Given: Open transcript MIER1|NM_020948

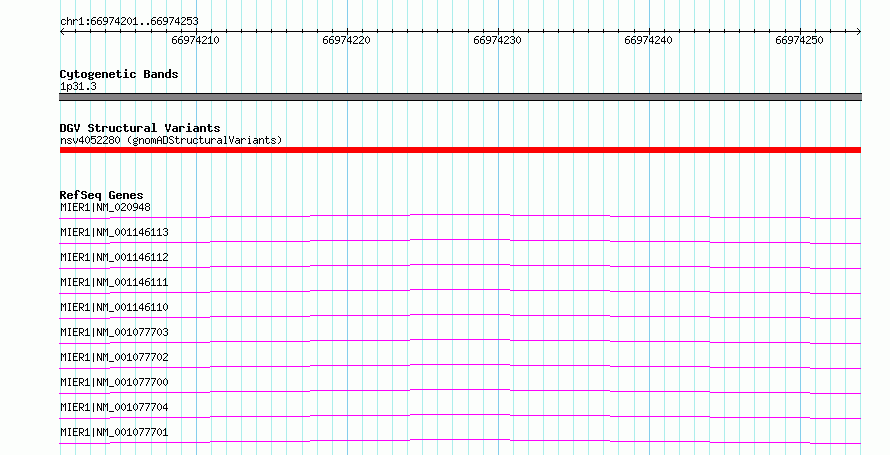Looking at the screenshot, I should (106, 208).
